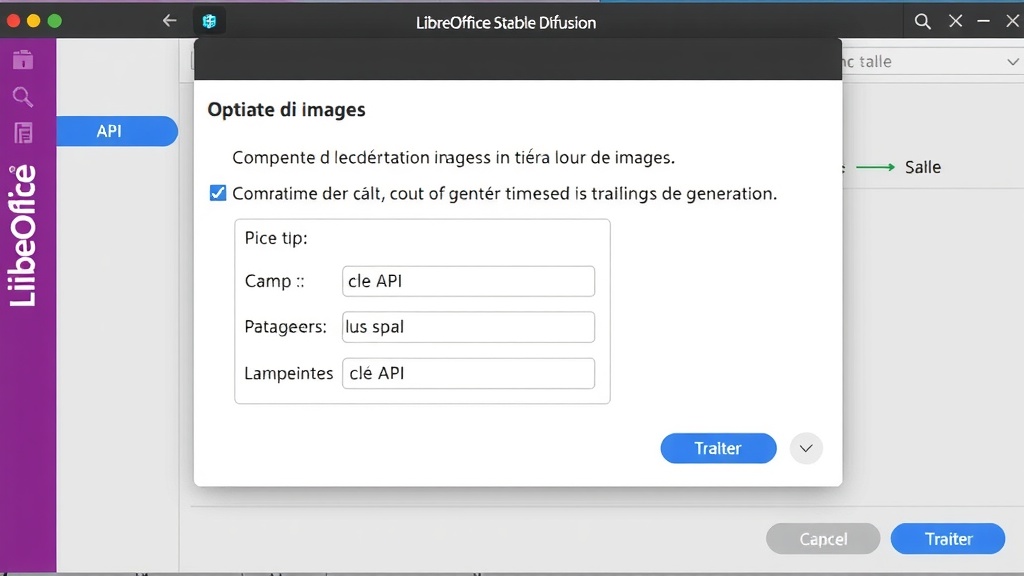Click the chevron arrow on the nc talle combo
Image resolution: width=1024 pixels, height=576 pixels.
coord(1011,61)
